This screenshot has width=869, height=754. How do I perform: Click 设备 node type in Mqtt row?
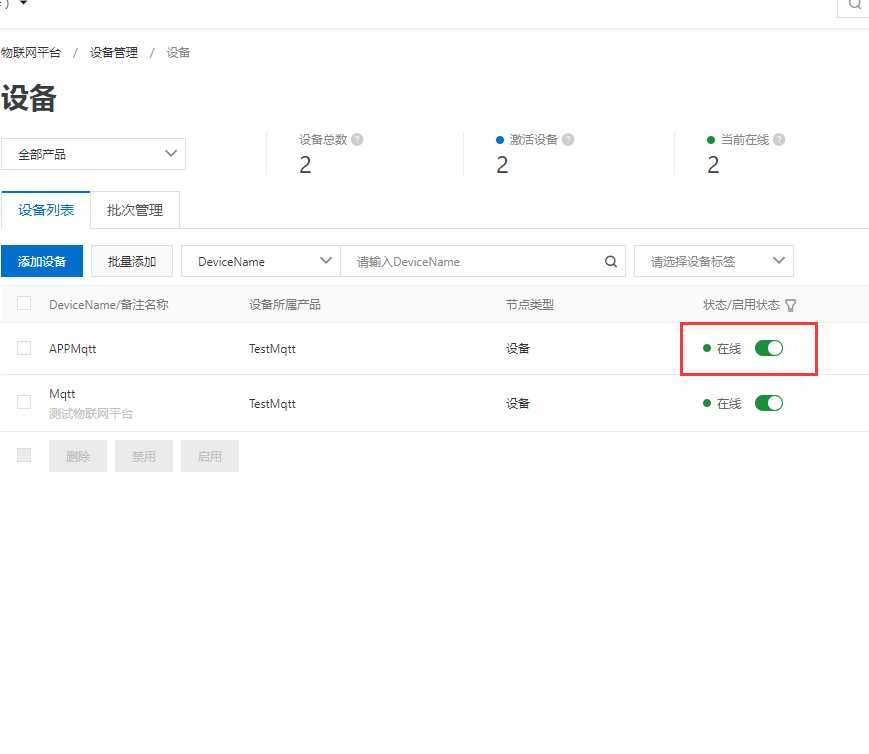pyautogui.click(x=518, y=404)
